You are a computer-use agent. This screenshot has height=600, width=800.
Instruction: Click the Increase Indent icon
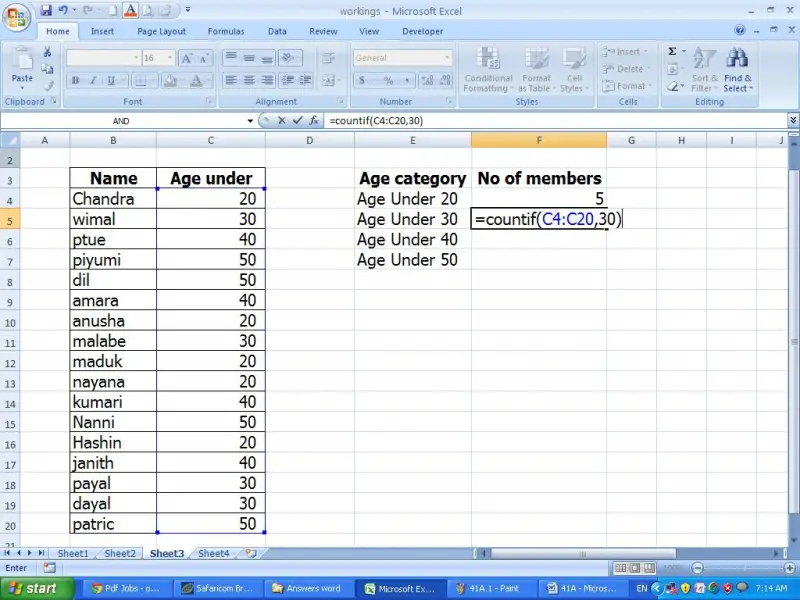pos(305,80)
